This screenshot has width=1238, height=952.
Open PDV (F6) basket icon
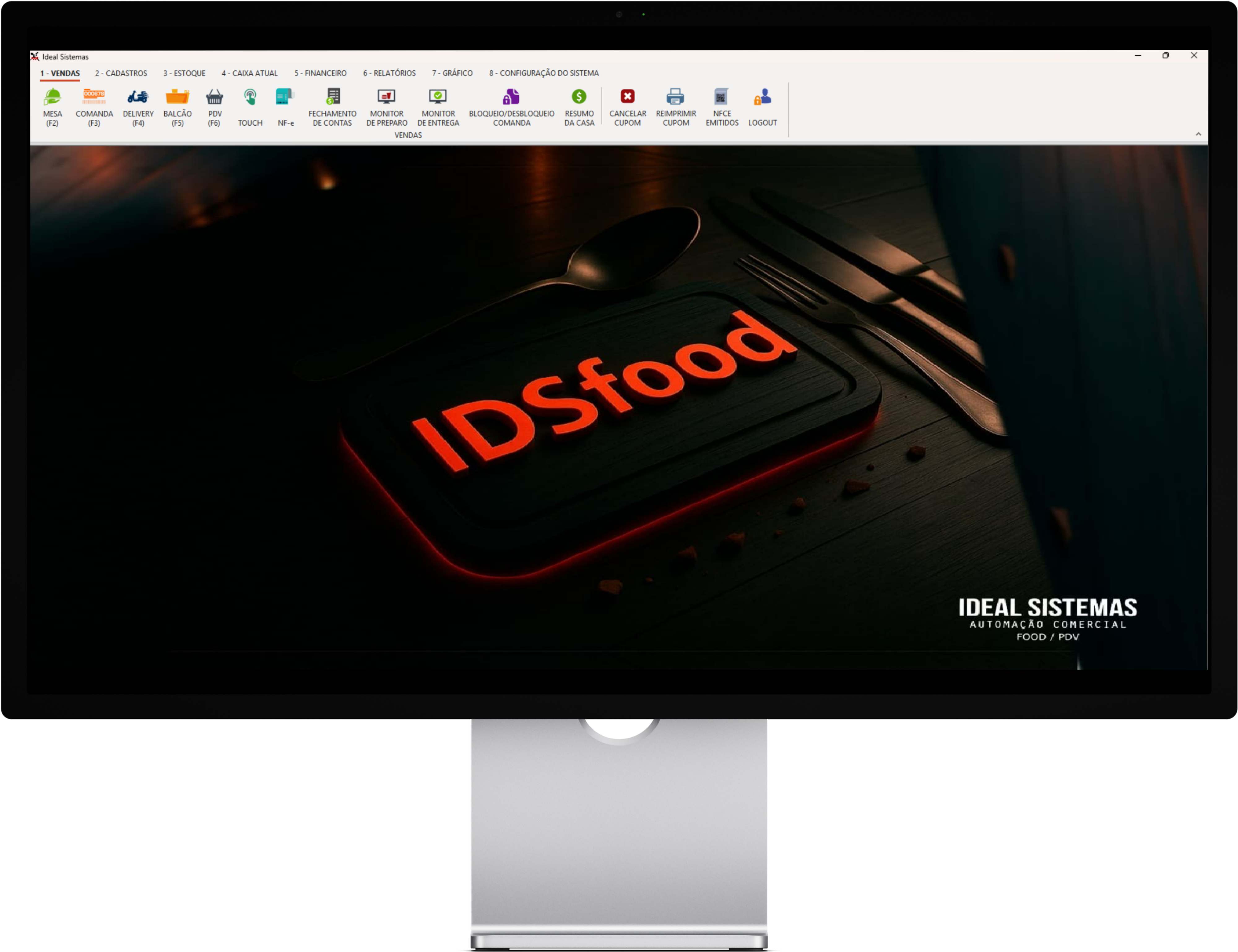pos(214,97)
